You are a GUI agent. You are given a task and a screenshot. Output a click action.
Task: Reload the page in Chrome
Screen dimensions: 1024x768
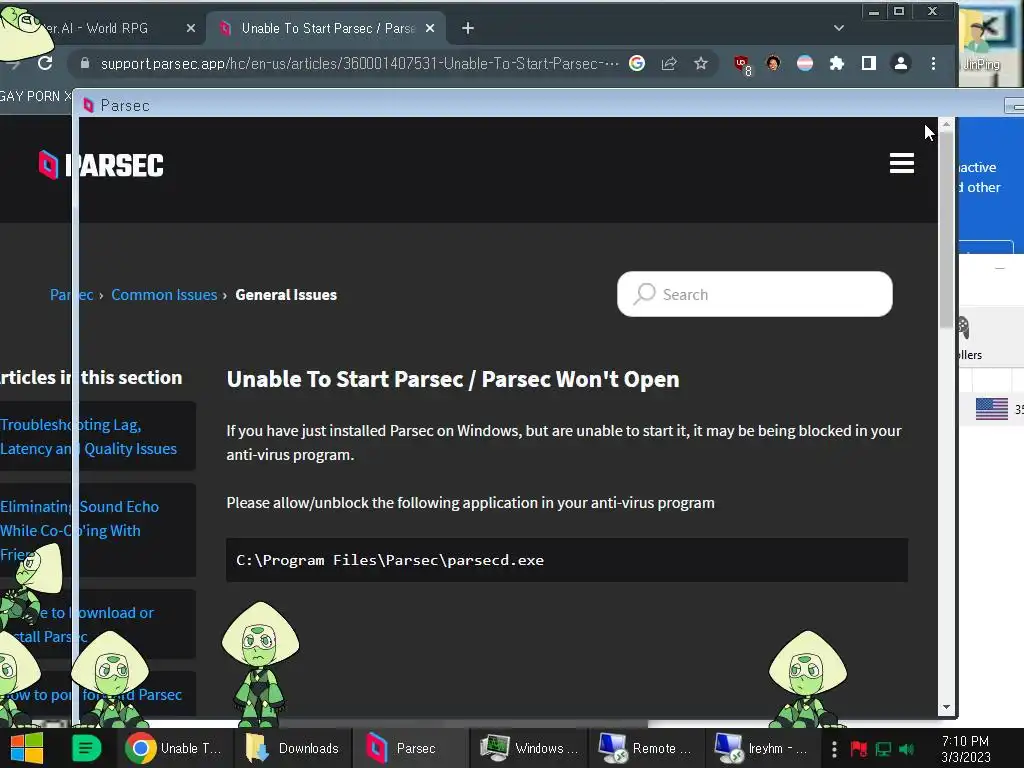coord(45,63)
